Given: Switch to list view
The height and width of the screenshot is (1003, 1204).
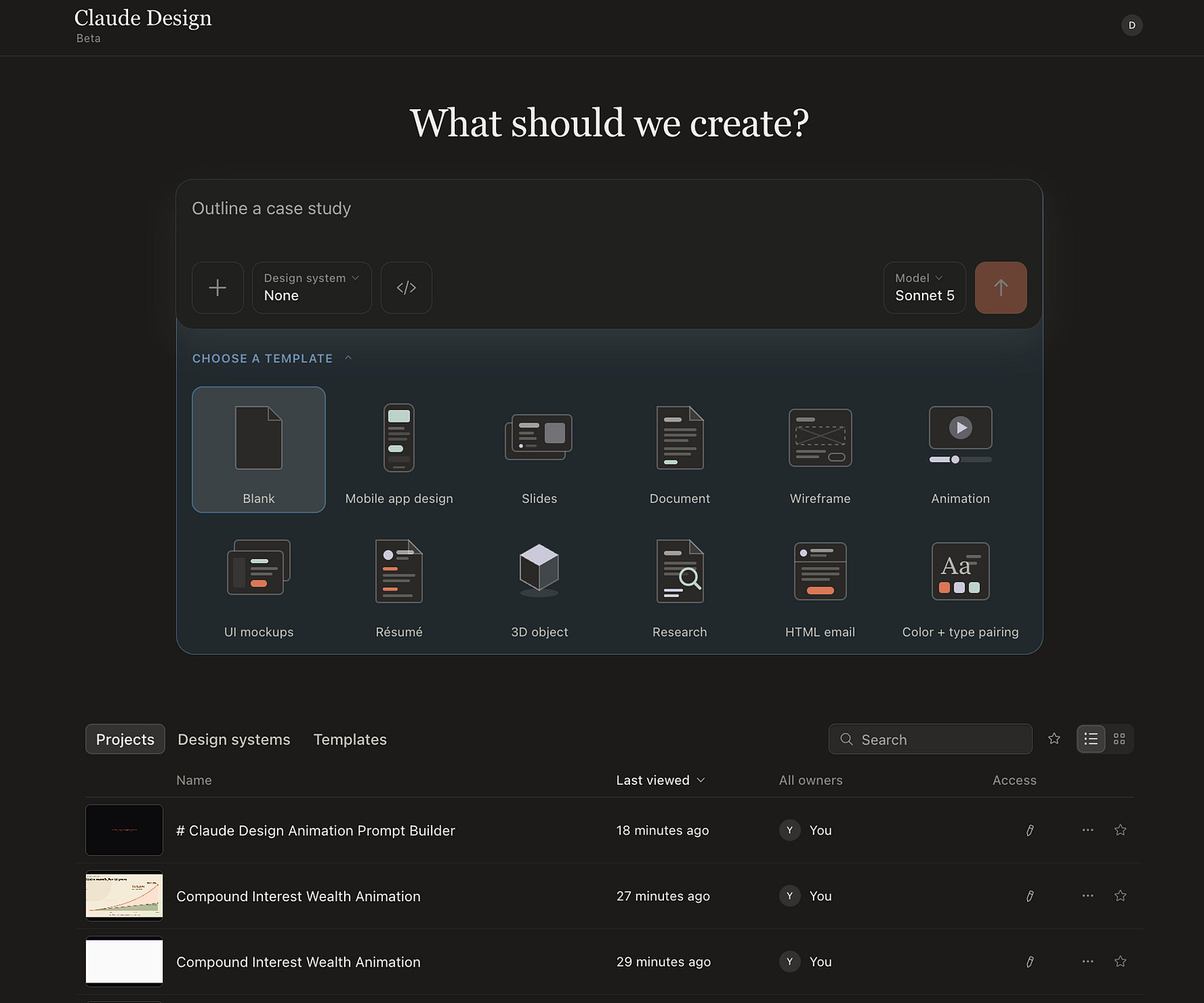Looking at the screenshot, I should (x=1092, y=739).
